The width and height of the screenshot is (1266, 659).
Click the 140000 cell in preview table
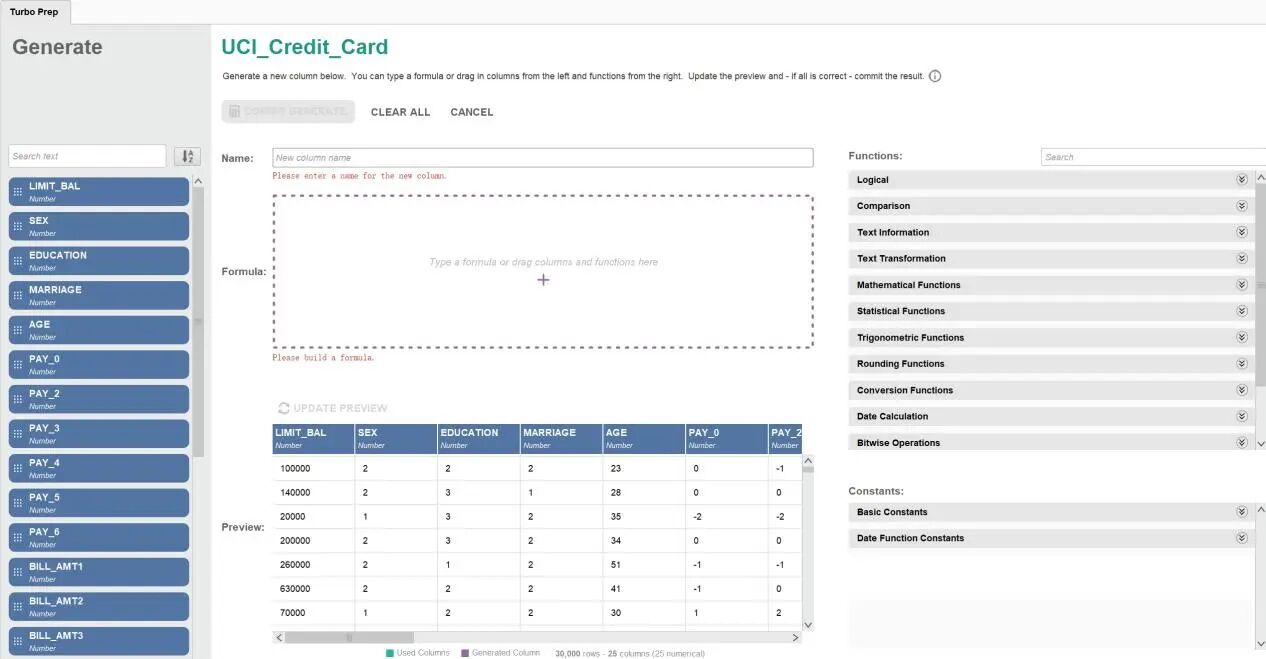[x=313, y=493]
